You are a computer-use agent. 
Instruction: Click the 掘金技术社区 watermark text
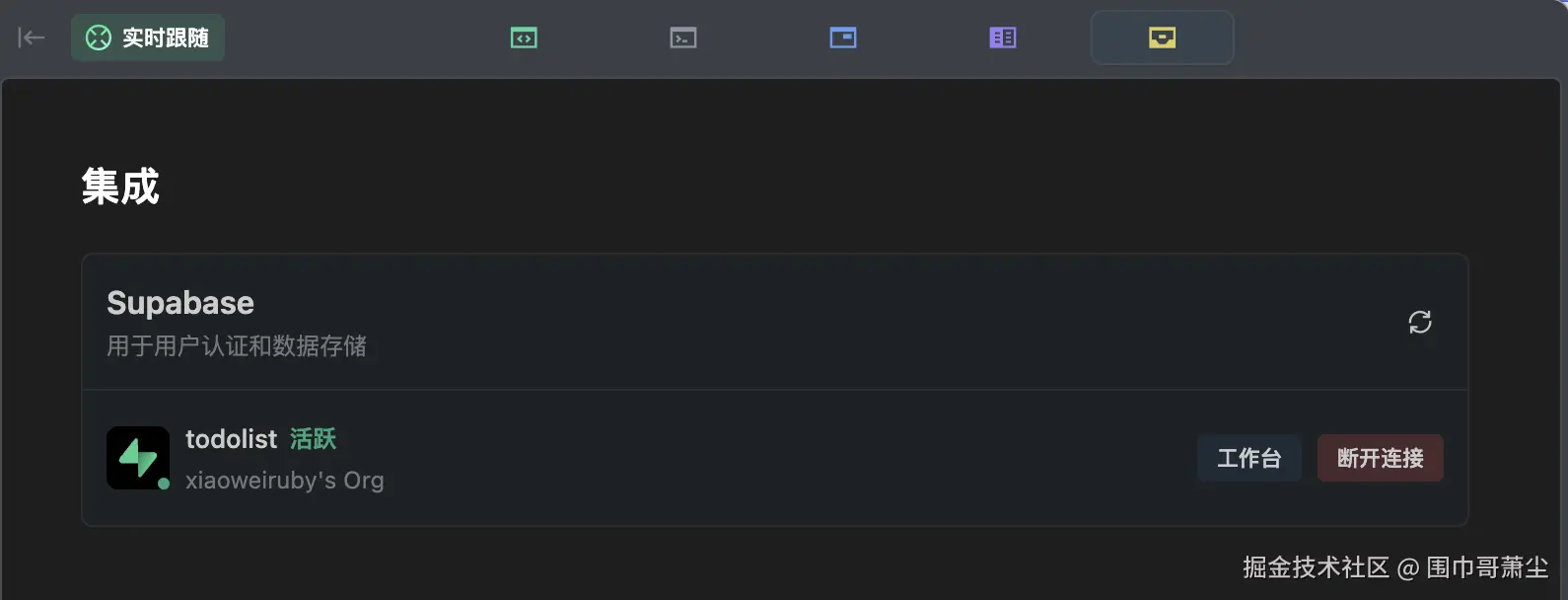[1316, 567]
